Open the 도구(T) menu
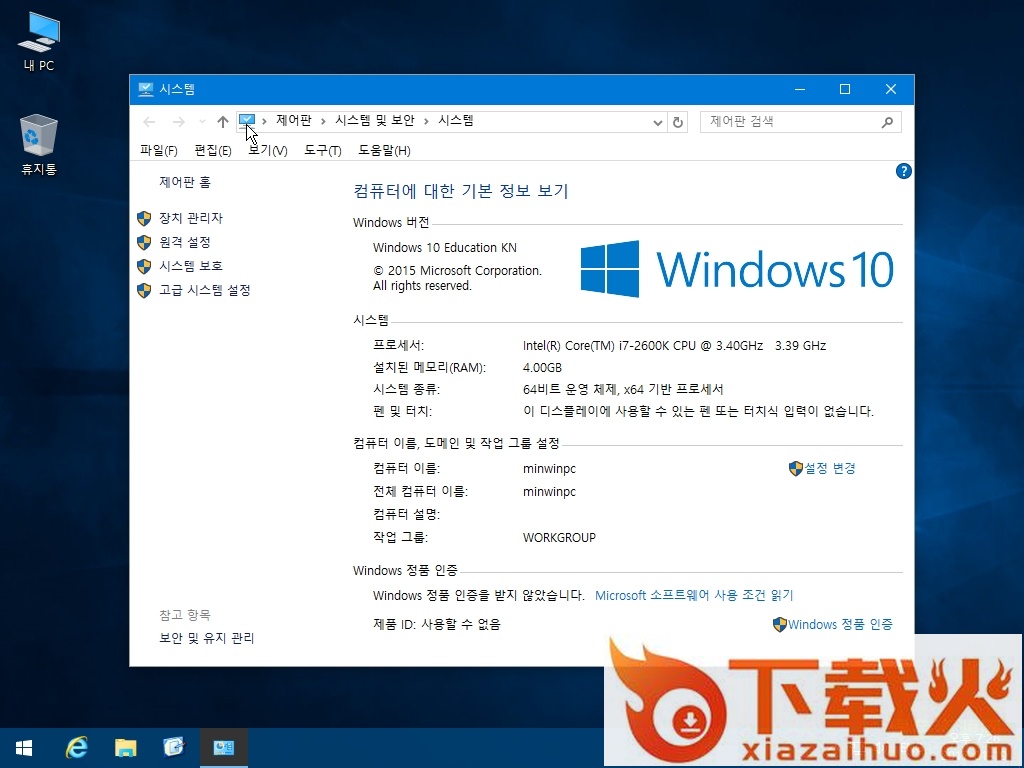Screen dimensions: 1024x768 [323, 151]
